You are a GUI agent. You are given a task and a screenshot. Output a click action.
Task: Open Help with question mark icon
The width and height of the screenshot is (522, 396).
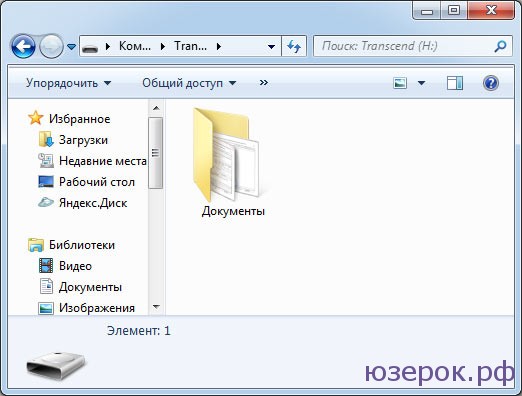coord(491,83)
